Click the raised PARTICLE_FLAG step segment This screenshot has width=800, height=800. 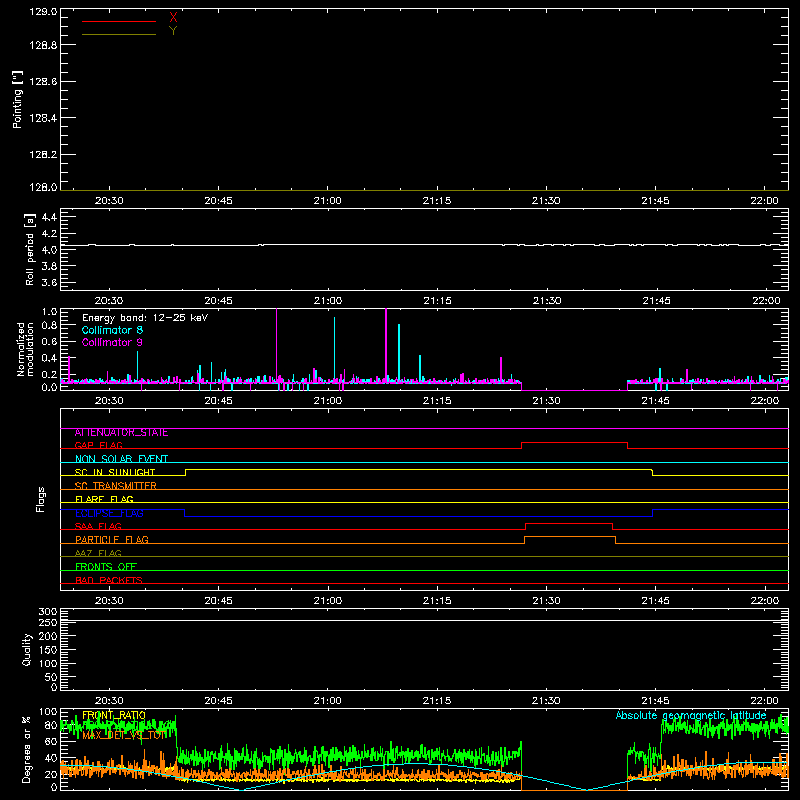570,537
